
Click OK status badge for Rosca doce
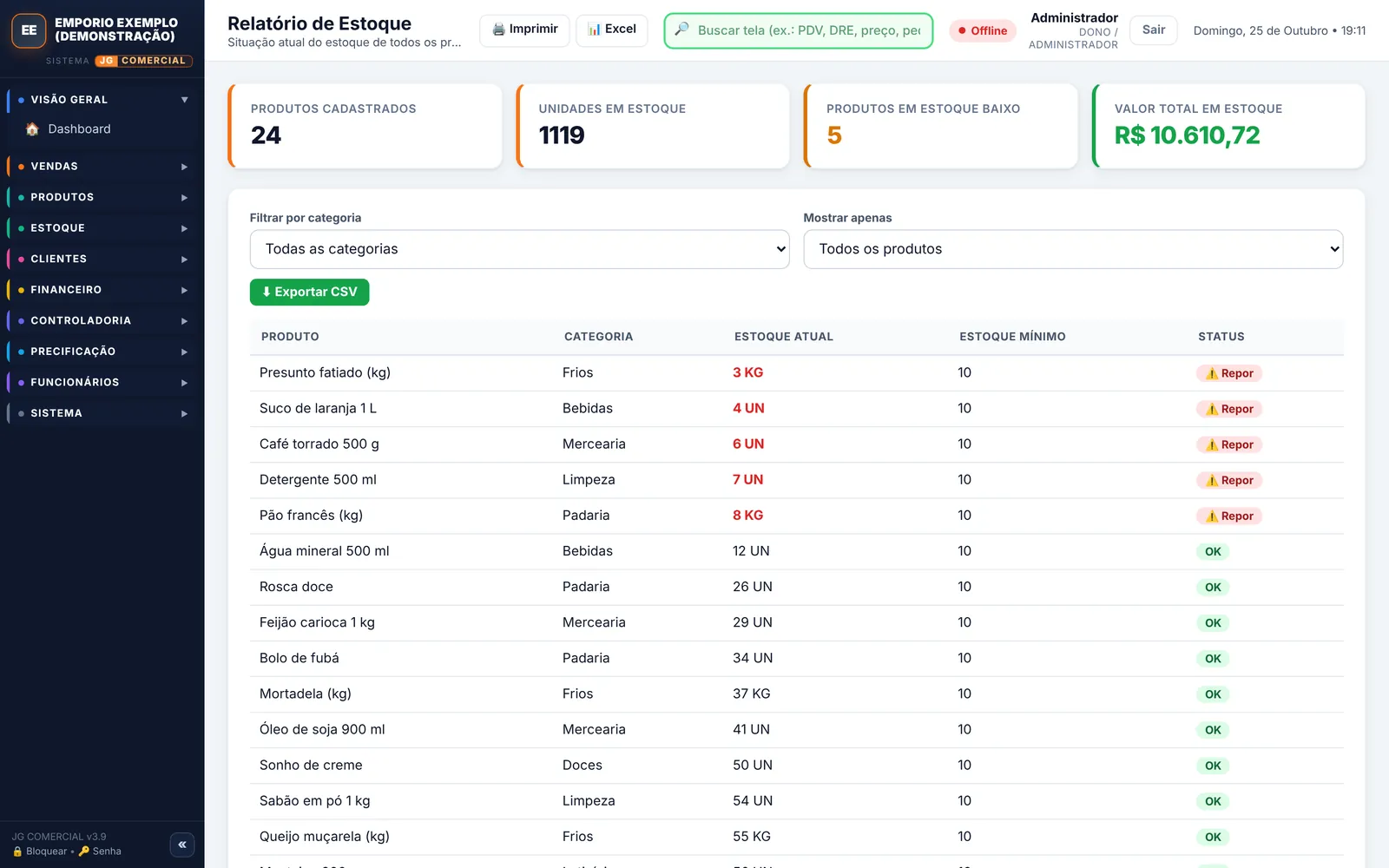pos(1213,588)
